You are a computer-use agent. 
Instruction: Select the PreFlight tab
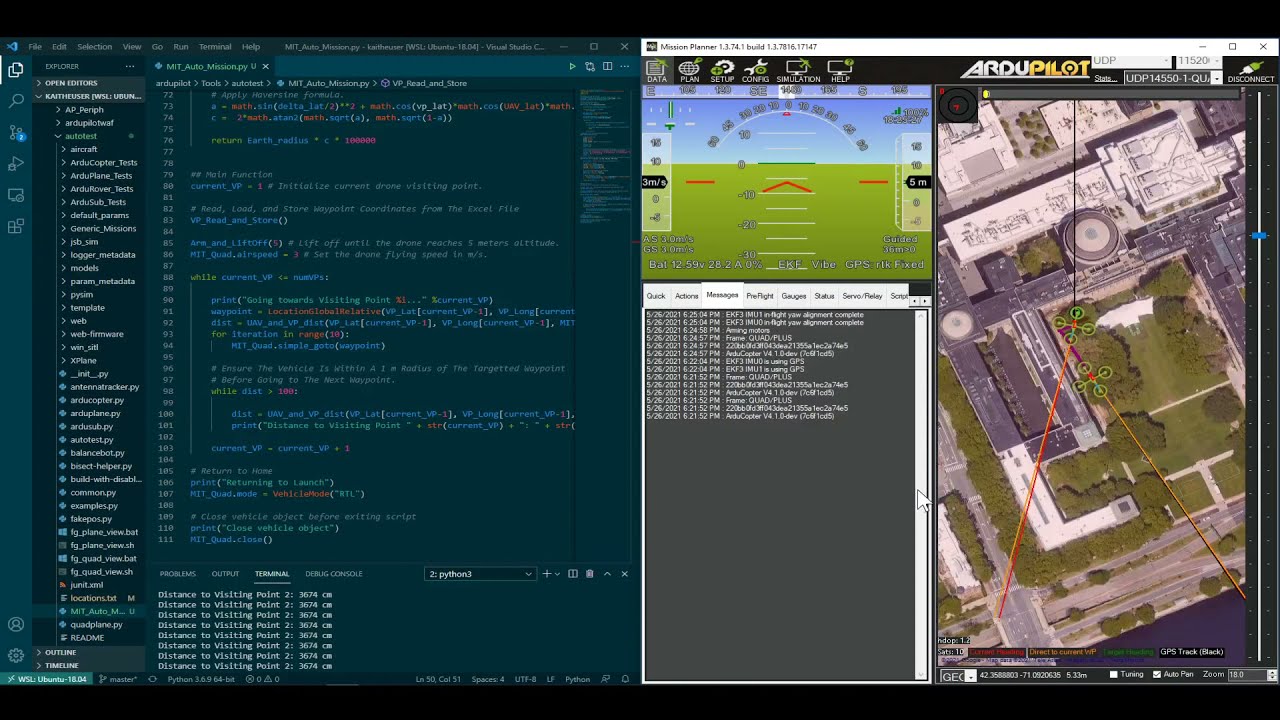pos(760,296)
